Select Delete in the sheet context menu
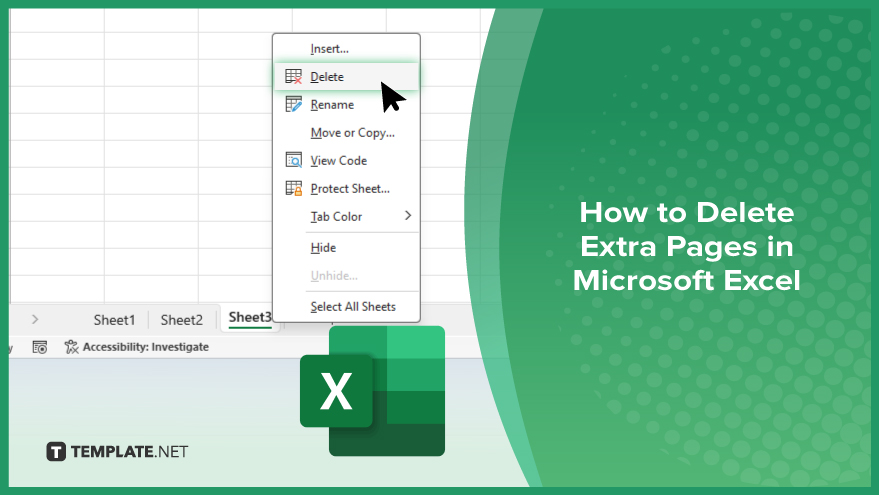Viewport: 879px width, 495px height. pos(346,76)
